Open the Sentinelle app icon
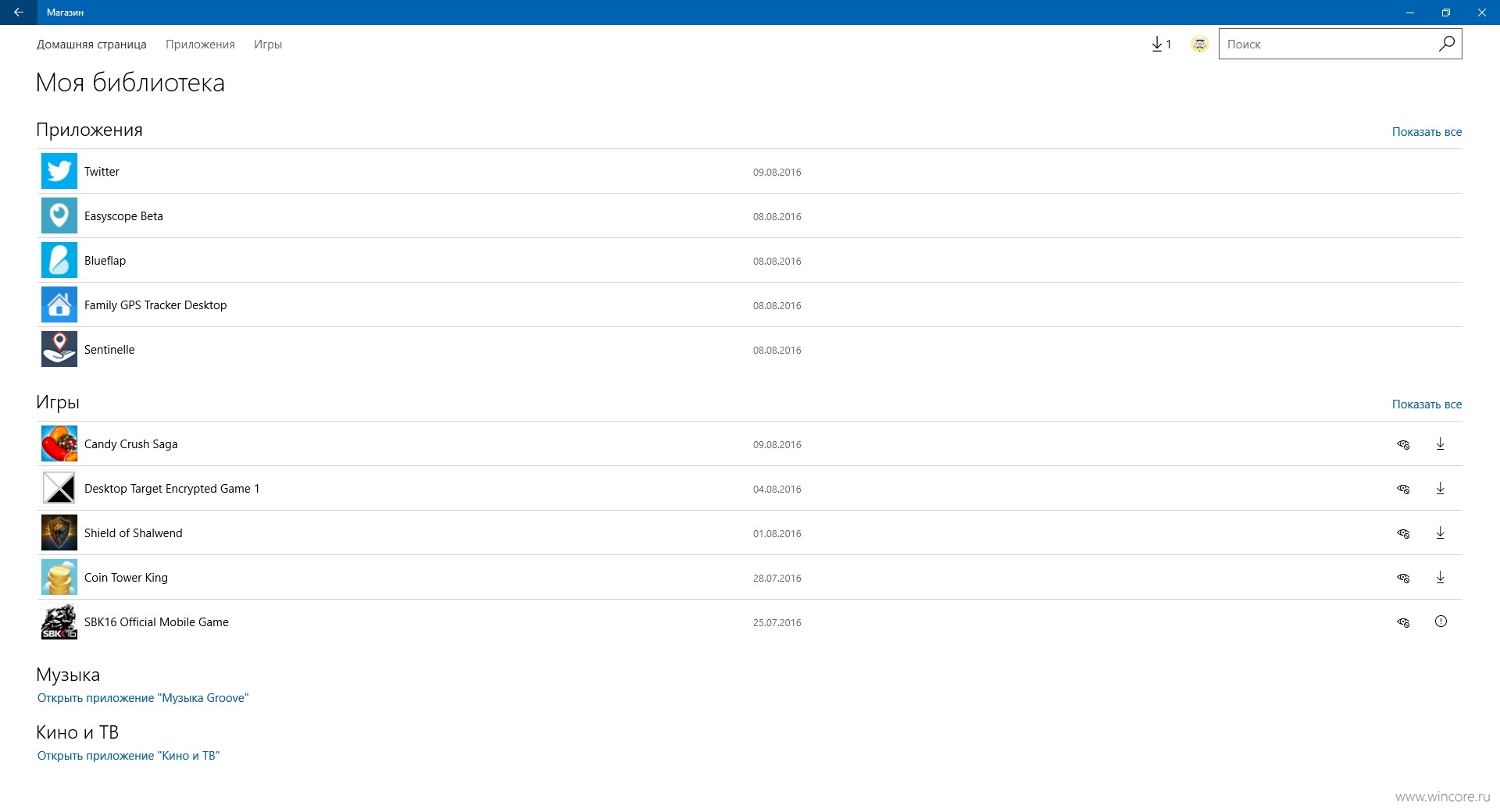The height and width of the screenshot is (812, 1500). click(x=59, y=349)
